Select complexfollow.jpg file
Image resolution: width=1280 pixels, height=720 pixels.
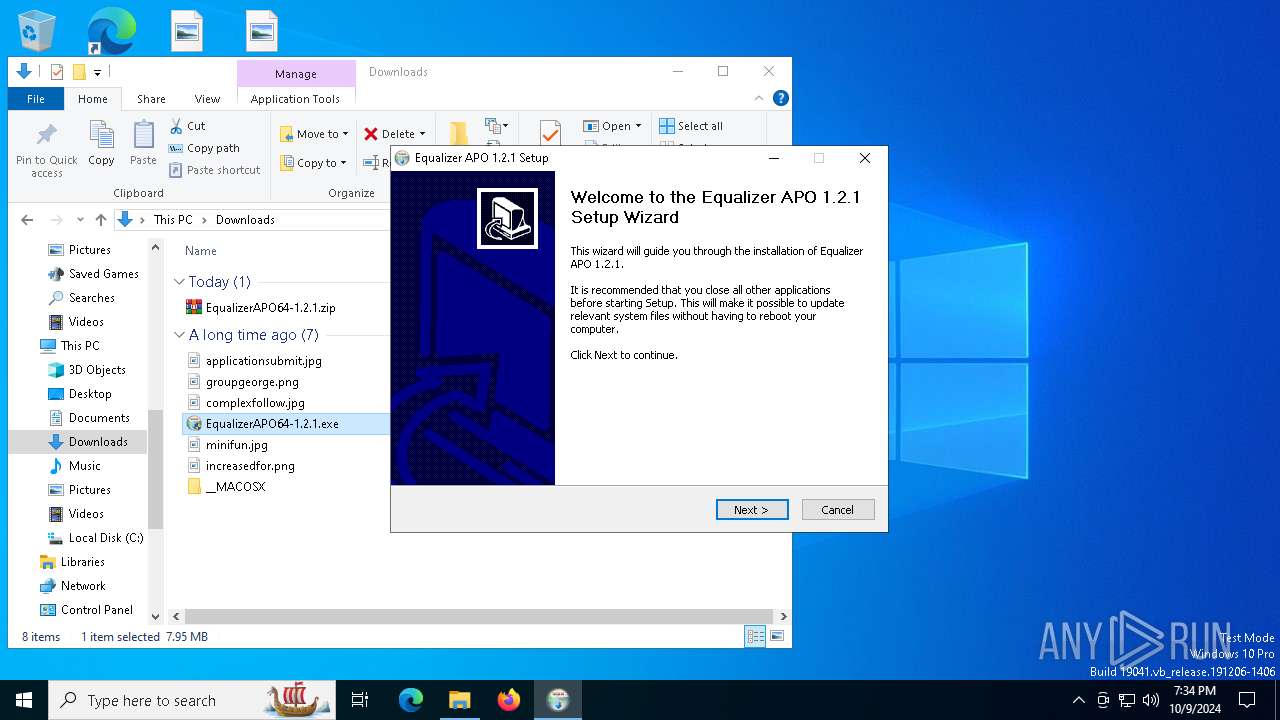click(x=246, y=403)
